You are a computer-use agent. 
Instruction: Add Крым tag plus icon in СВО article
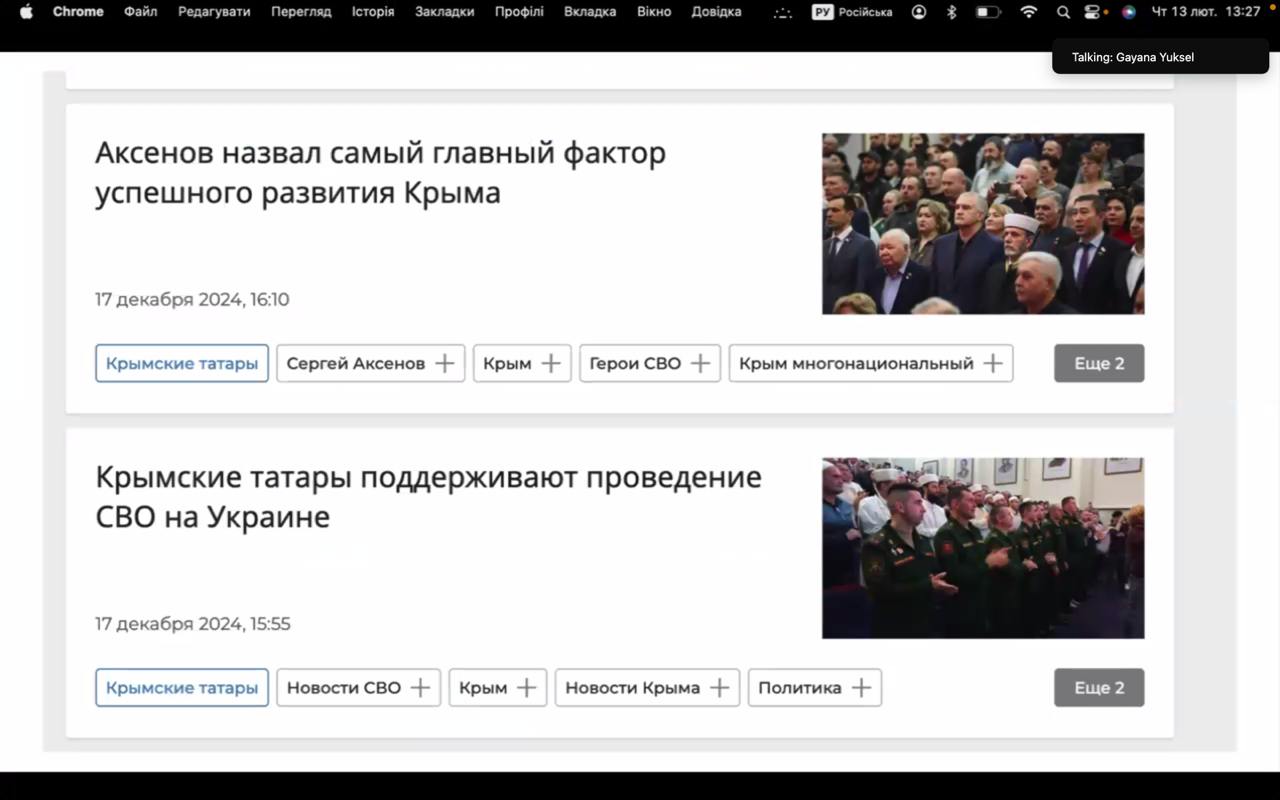pos(526,687)
